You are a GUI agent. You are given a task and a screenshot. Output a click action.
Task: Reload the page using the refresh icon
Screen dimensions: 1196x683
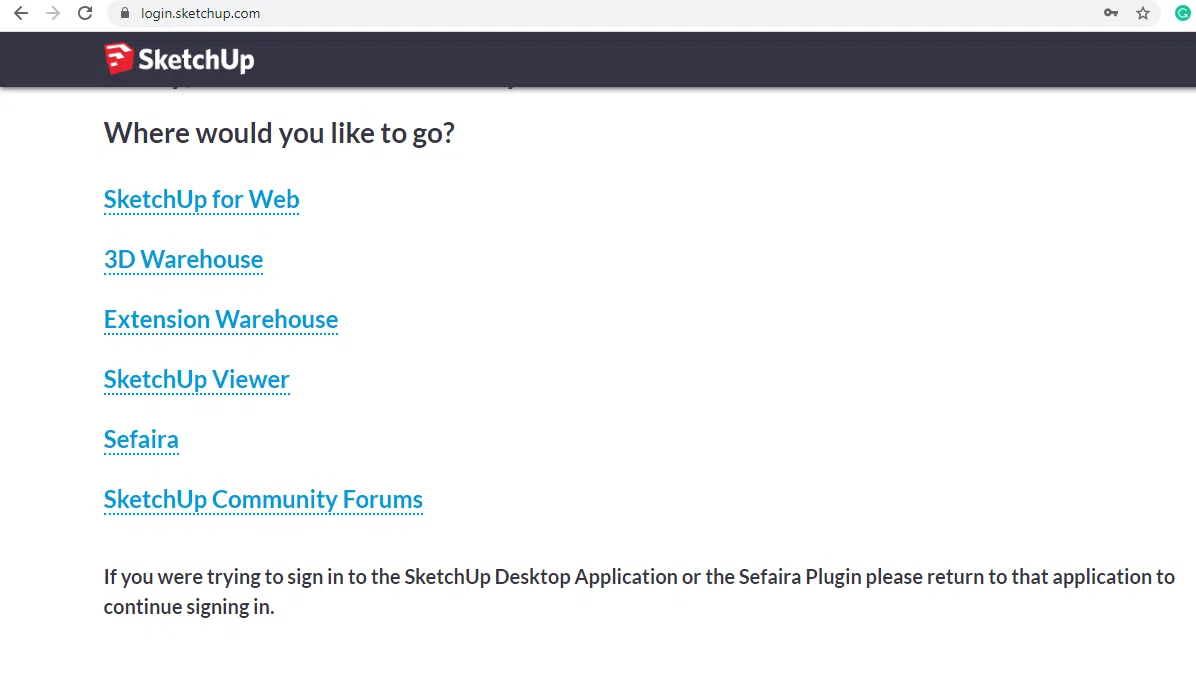84,13
